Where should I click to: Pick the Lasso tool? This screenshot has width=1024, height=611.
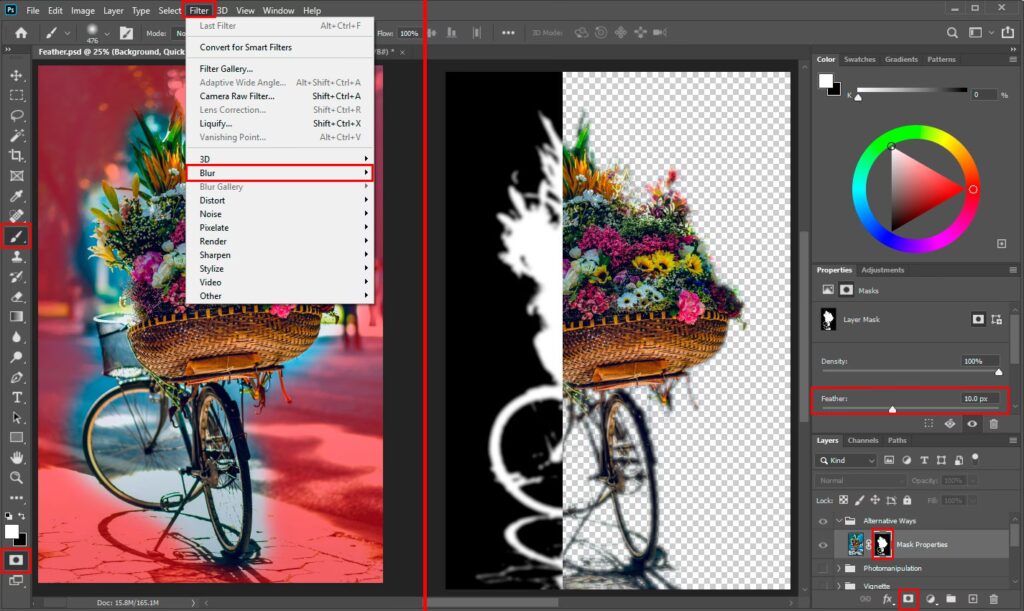tap(17, 116)
